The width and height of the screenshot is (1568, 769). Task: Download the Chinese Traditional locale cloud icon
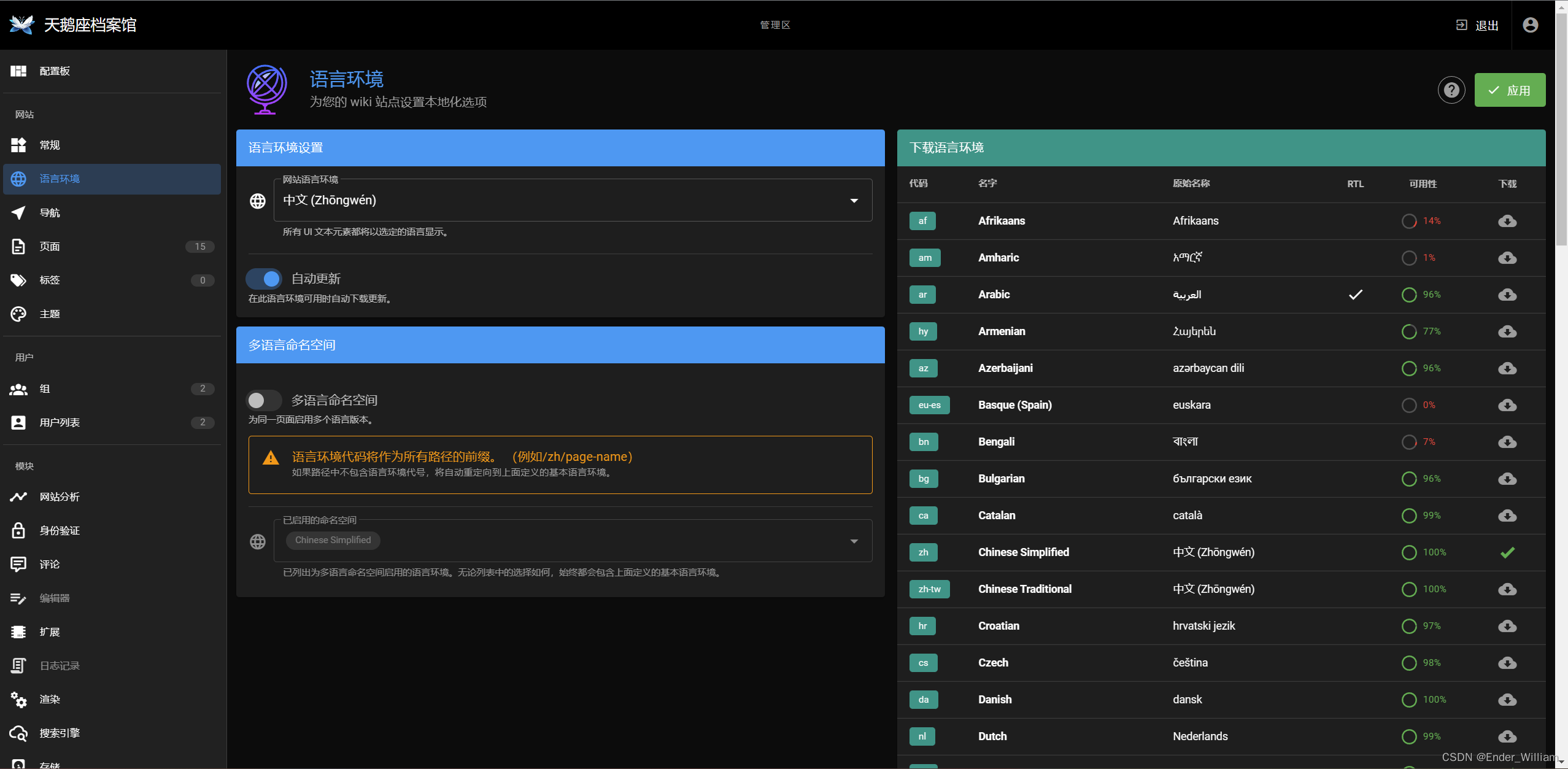[1507, 589]
